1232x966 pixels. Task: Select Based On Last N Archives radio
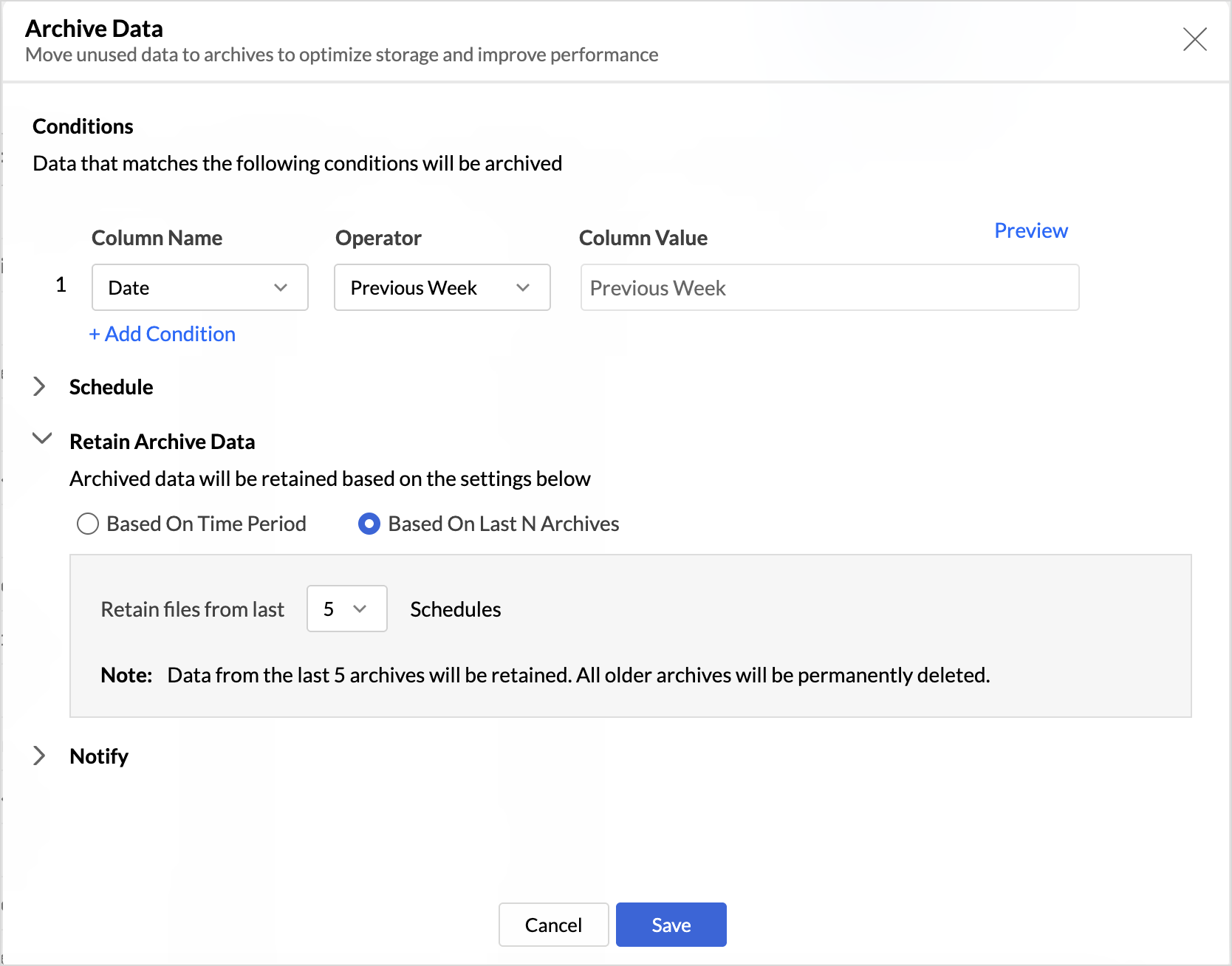[x=369, y=524]
